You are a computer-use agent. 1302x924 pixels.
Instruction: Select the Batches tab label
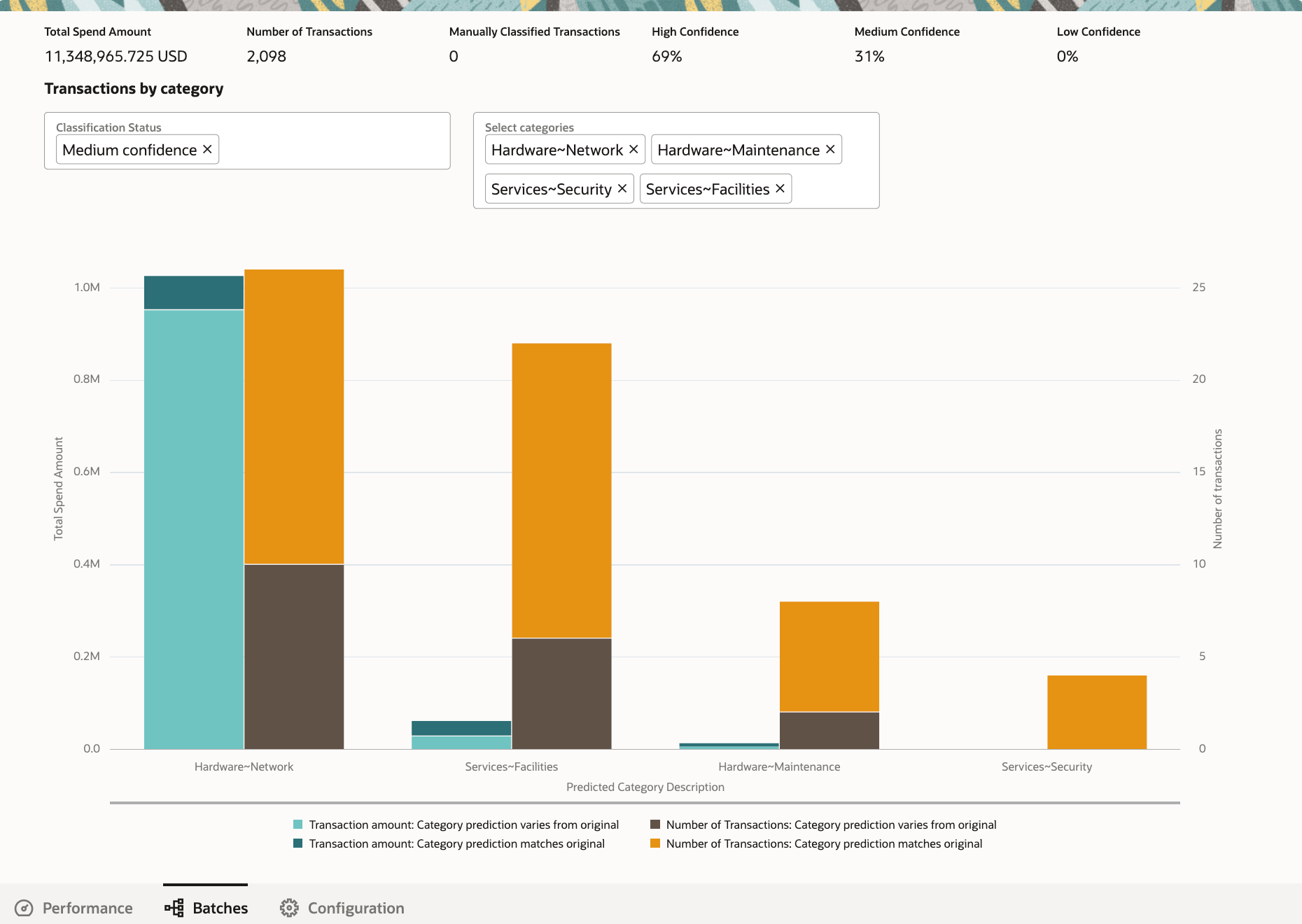(220, 908)
